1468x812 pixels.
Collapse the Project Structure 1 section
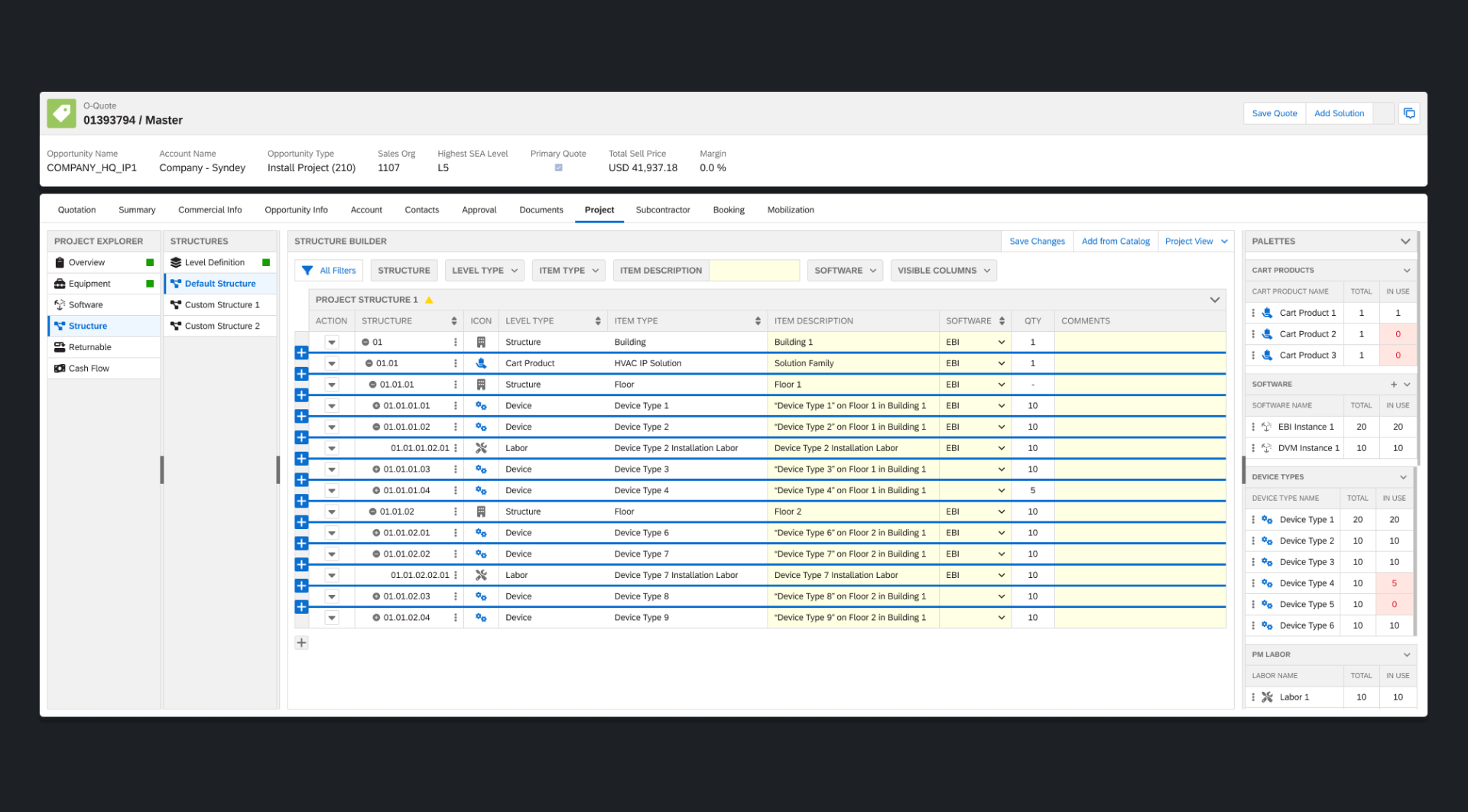click(1214, 300)
